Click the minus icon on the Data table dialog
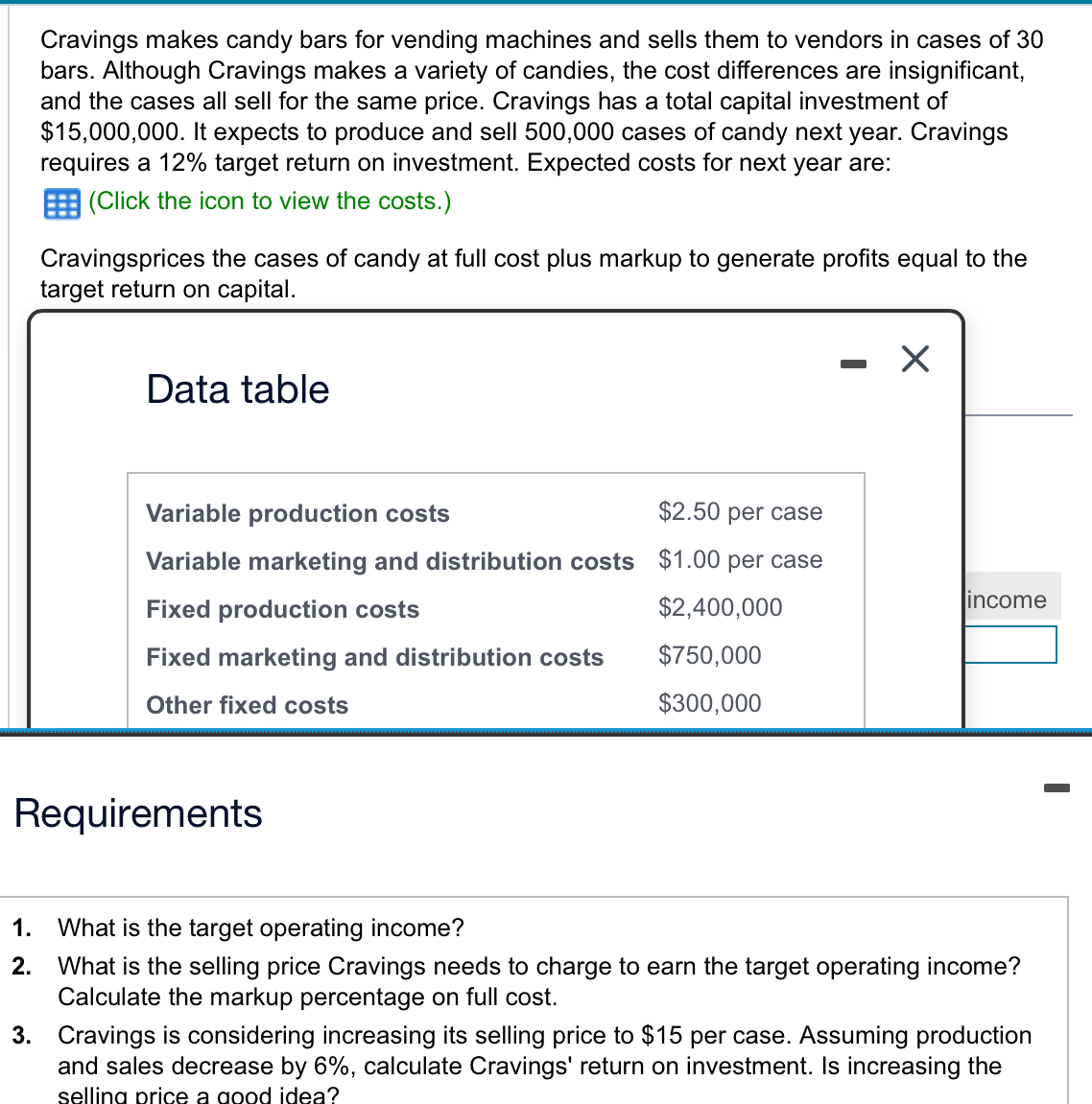1092x1104 pixels. pos(853,362)
